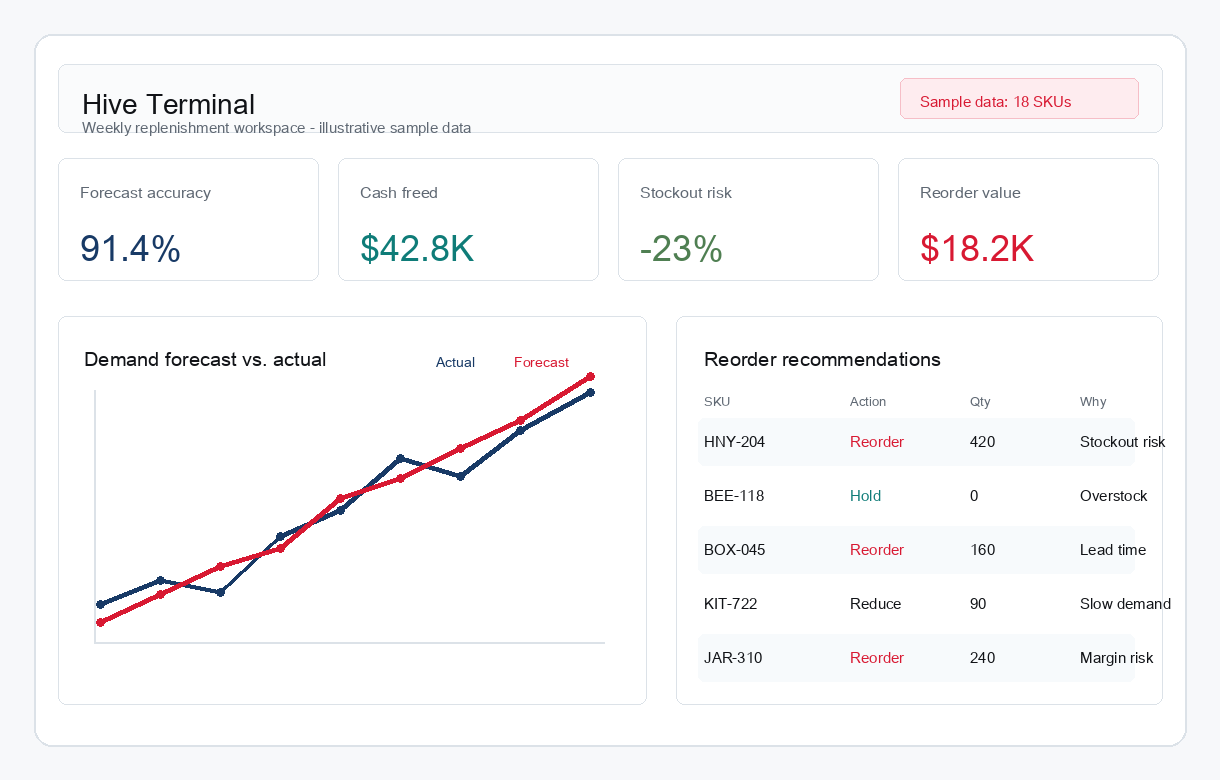This screenshot has height=780, width=1220.
Task: Click the Stockout risk reason in the table
Action: click(x=1122, y=442)
